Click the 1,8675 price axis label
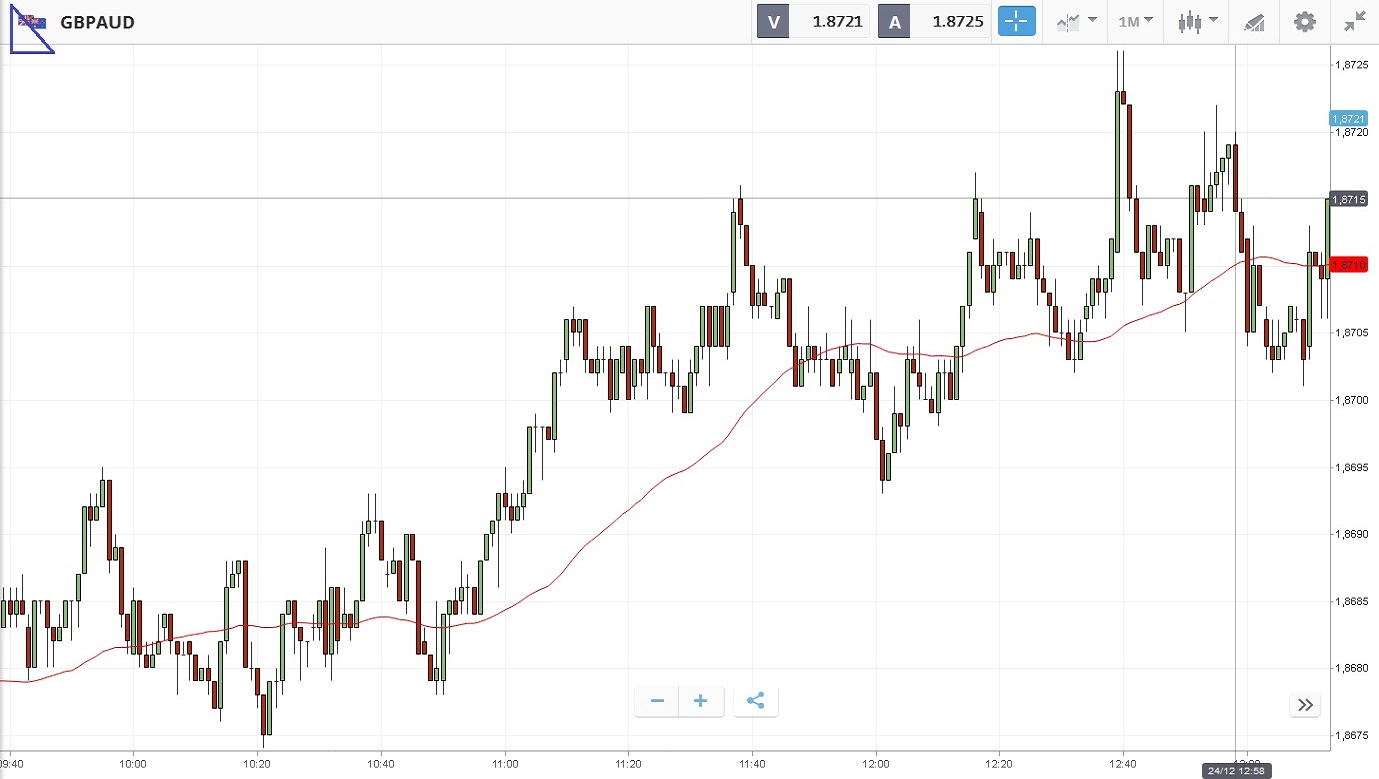Image resolution: width=1379 pixels, height=779 pixels. tap(1351, 735)
